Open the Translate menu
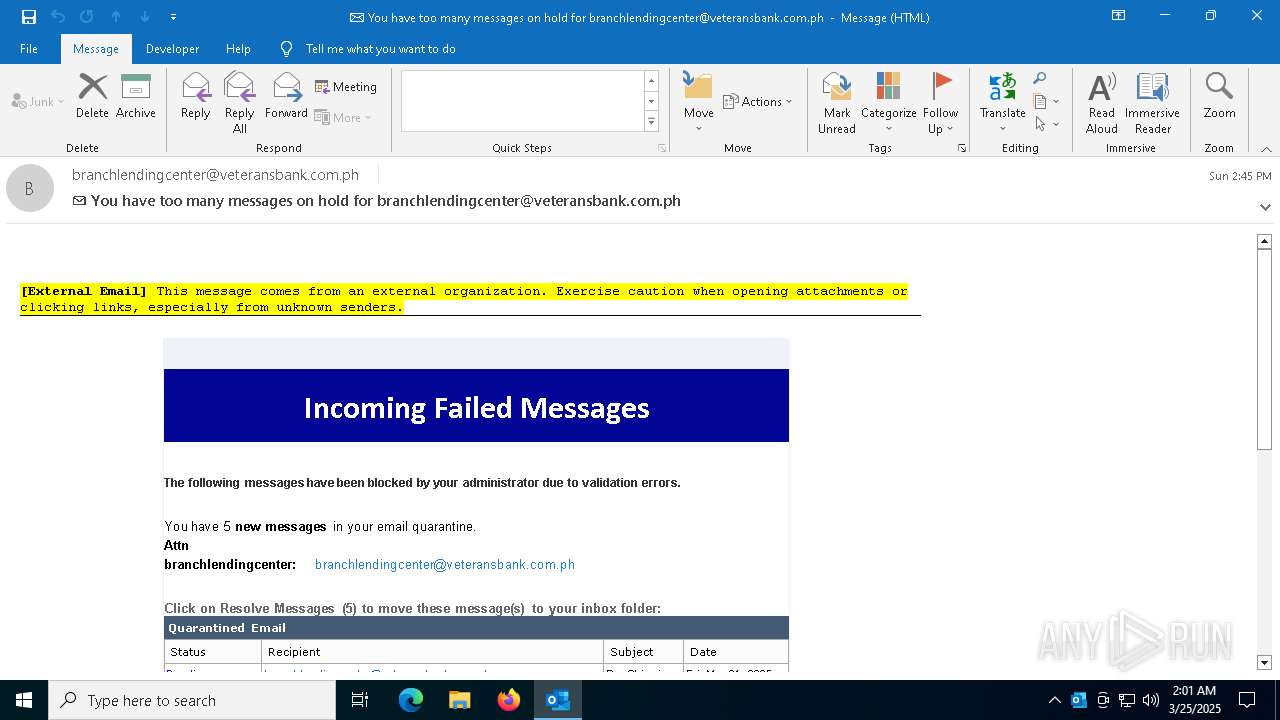1280x720 pixels. tap(1003, 102)
